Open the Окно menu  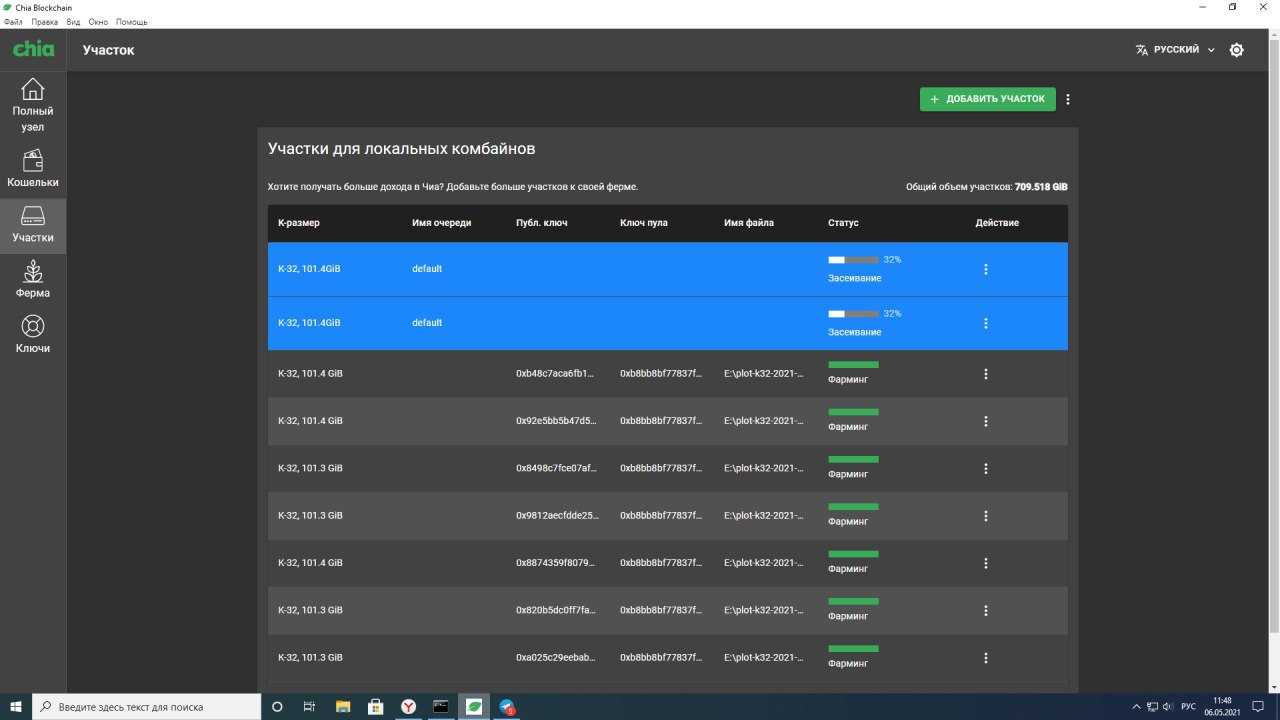[x=98, y=21]
